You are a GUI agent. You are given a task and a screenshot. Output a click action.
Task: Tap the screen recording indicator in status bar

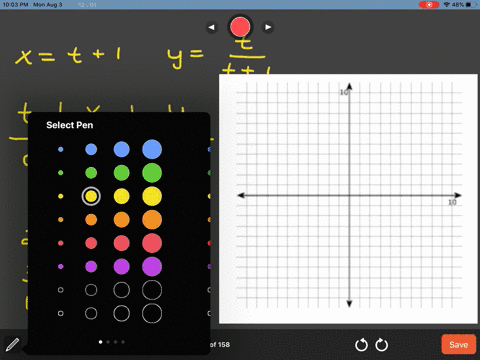pos(429,5)
